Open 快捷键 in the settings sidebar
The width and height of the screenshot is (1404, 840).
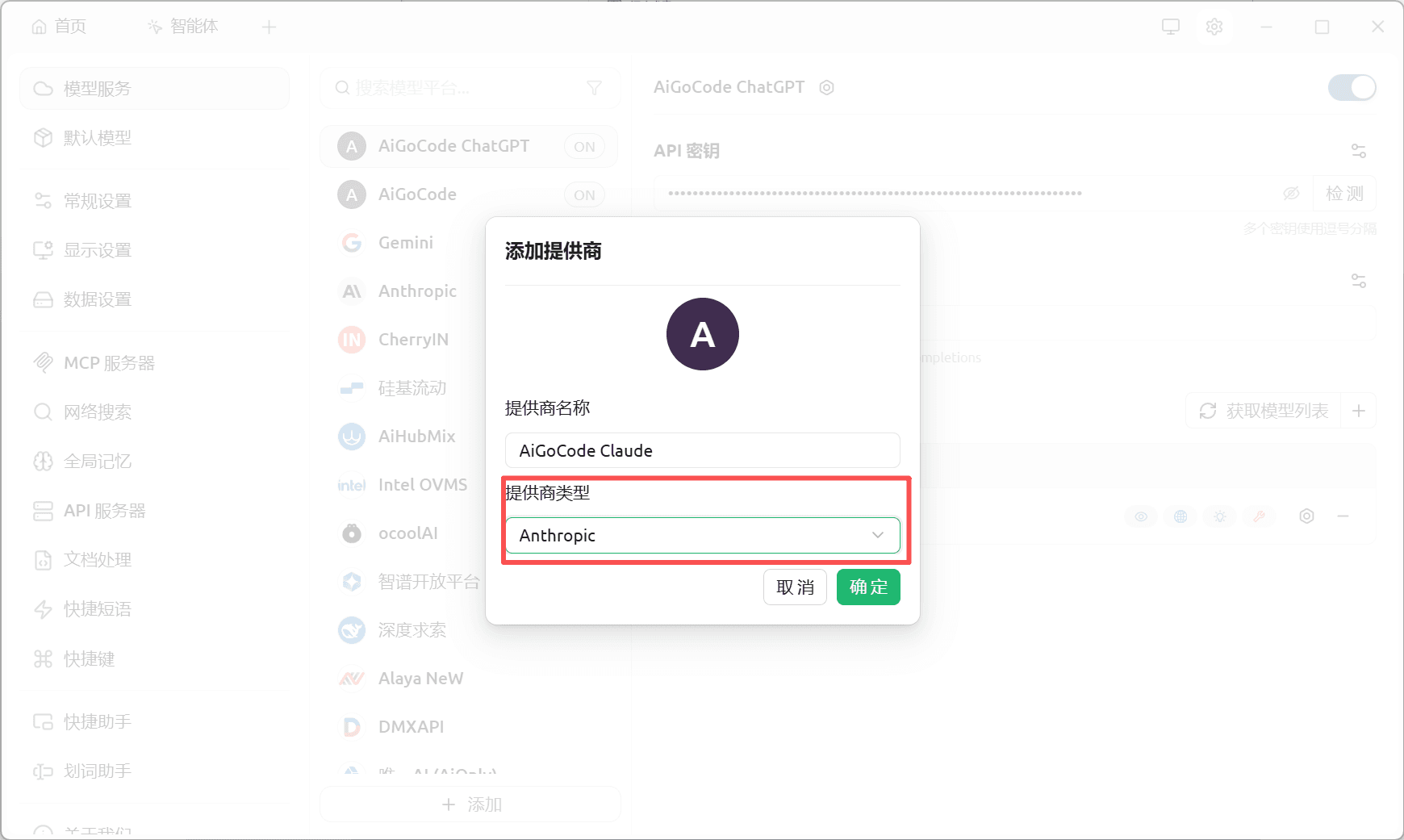[154, 659]
